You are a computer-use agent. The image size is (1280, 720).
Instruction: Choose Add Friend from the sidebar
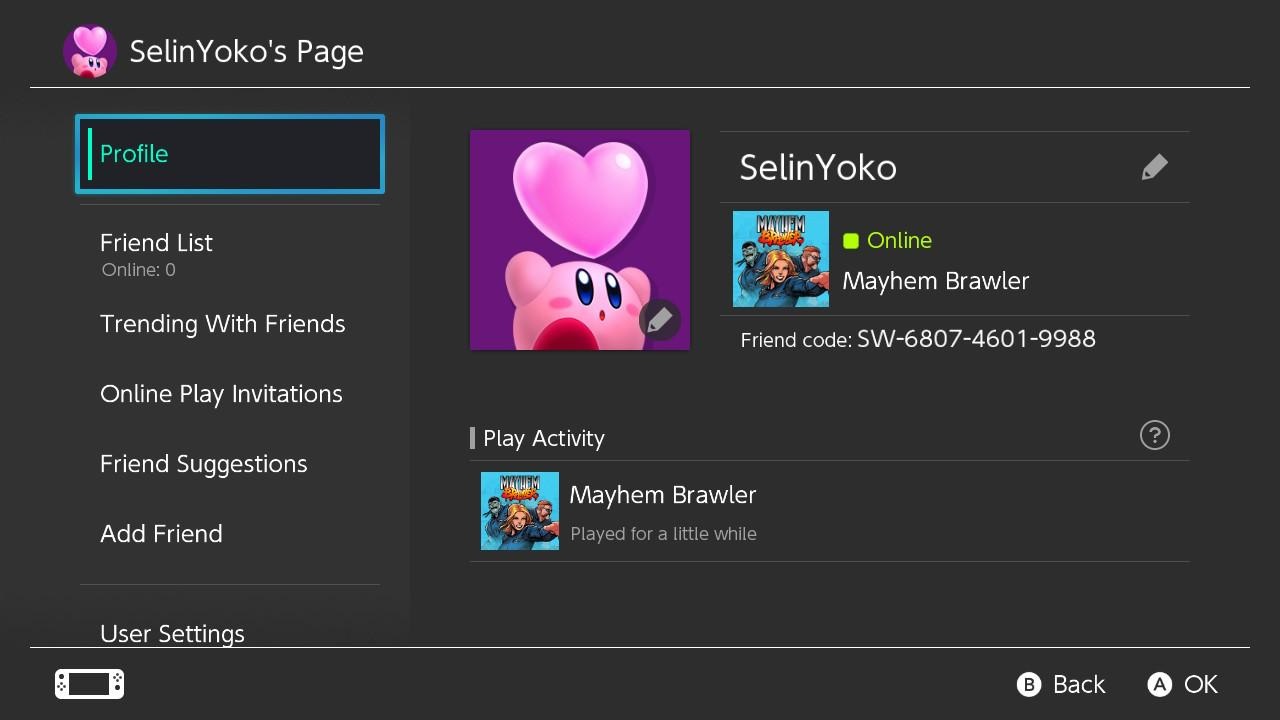pos(230,534)
